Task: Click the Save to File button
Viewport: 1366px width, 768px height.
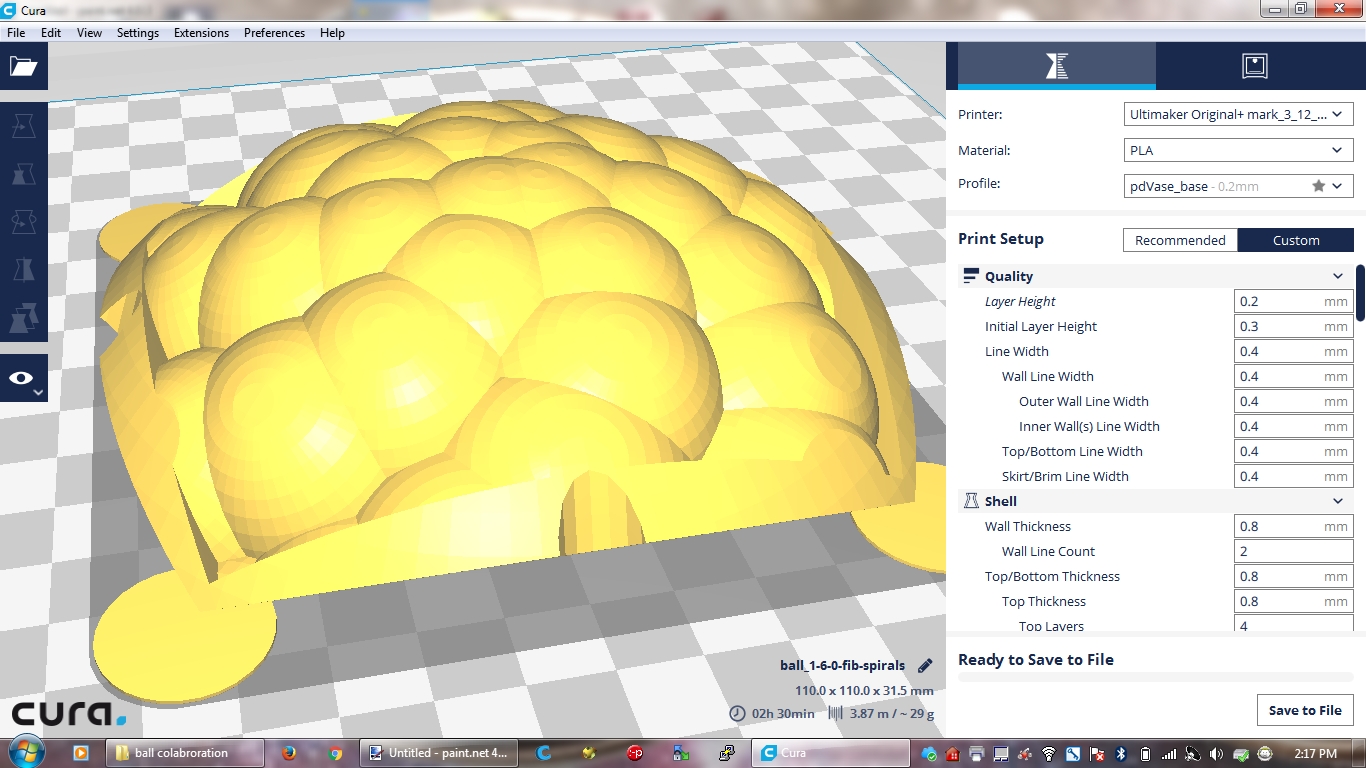Action: 1304,710
